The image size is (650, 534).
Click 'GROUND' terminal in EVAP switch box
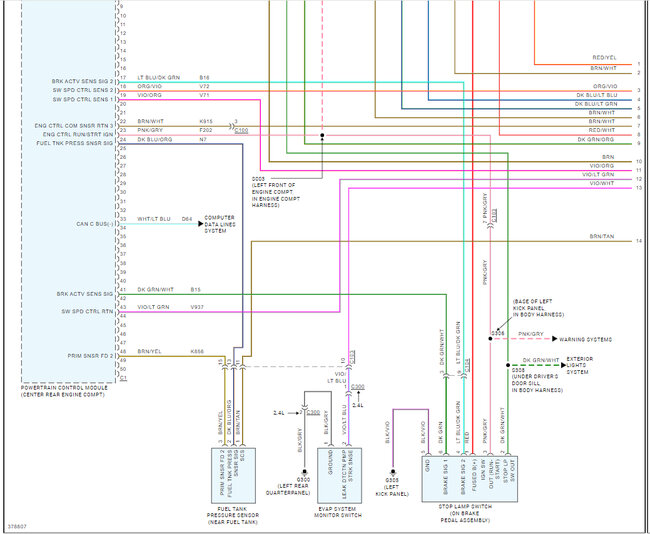[330, 462]
